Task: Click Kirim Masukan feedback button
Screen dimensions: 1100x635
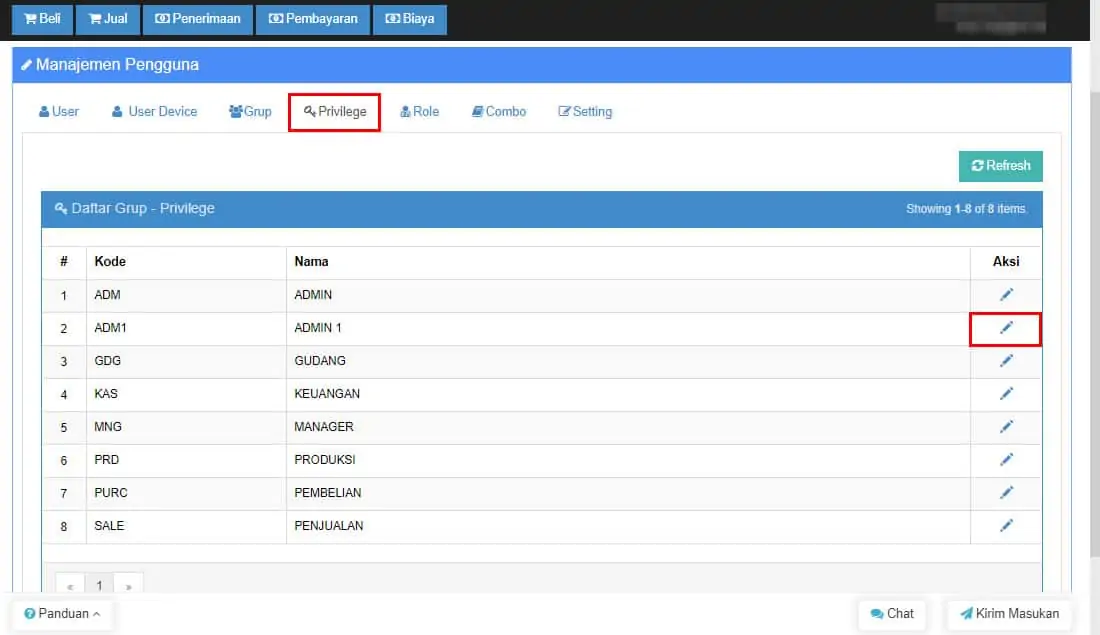Action: pyautogui.click(x=1010, y=614)
